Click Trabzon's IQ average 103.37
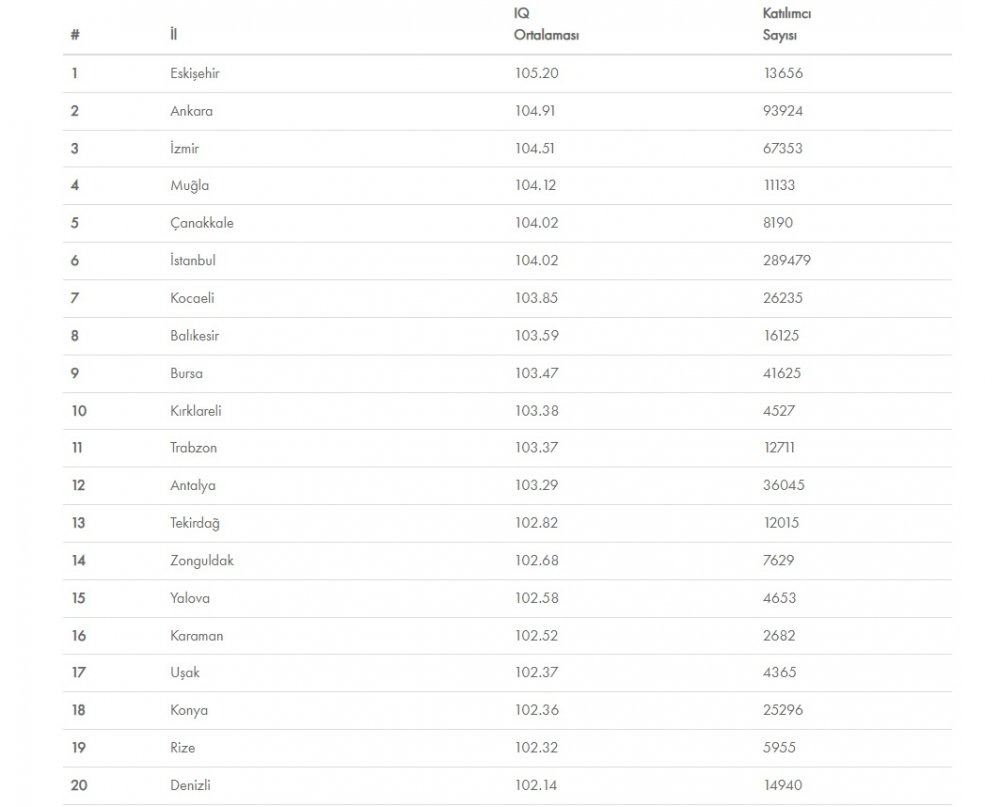The width and height of the screenshot is (1000, 807). [535, 448]
